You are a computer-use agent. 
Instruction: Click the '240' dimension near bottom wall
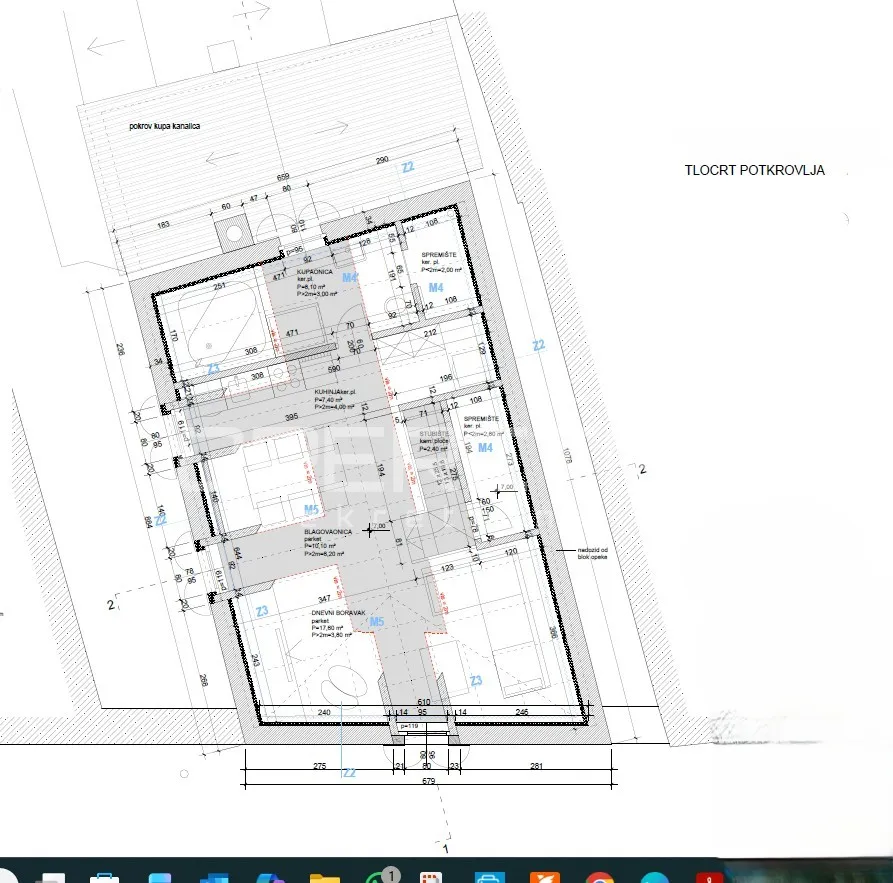324,712
